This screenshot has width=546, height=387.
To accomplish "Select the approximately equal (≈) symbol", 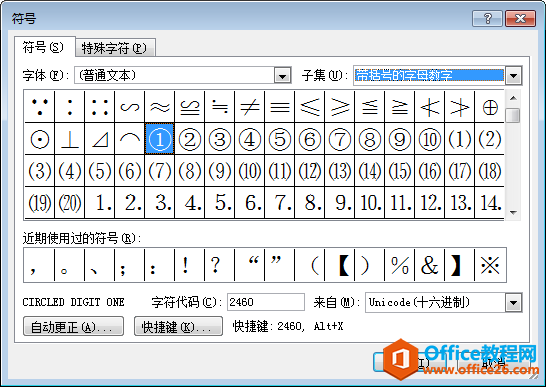I will click(159, 107).
